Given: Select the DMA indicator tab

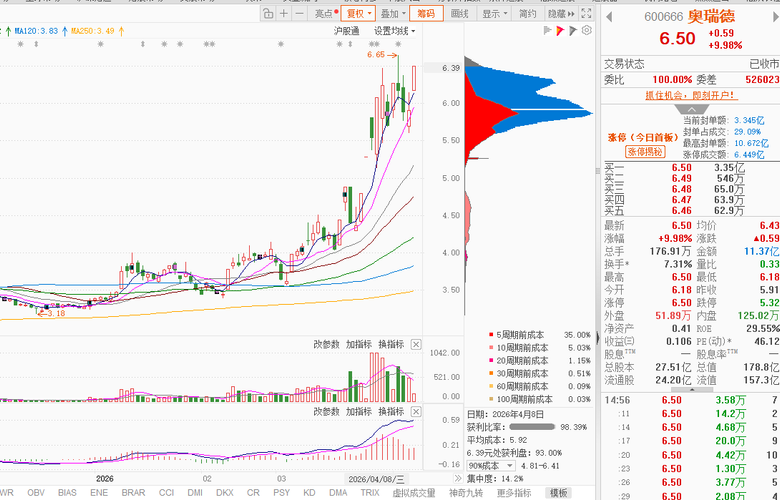Looking at the screenshot, I should tap(338, 493).
